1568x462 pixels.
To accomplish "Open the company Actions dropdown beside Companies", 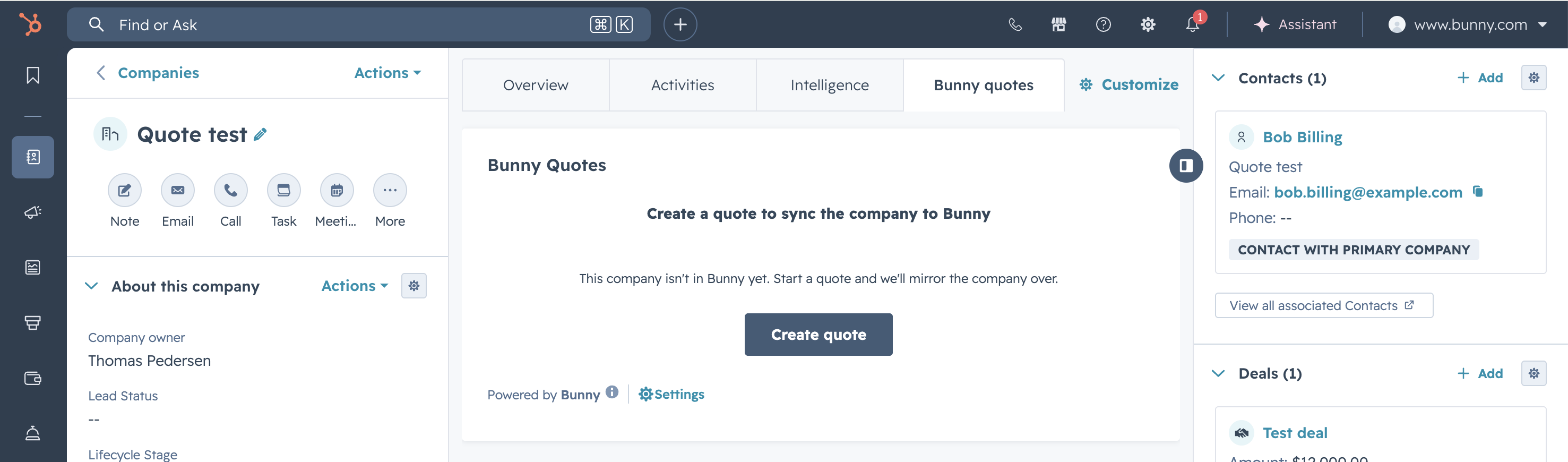I will pos(387,73).
